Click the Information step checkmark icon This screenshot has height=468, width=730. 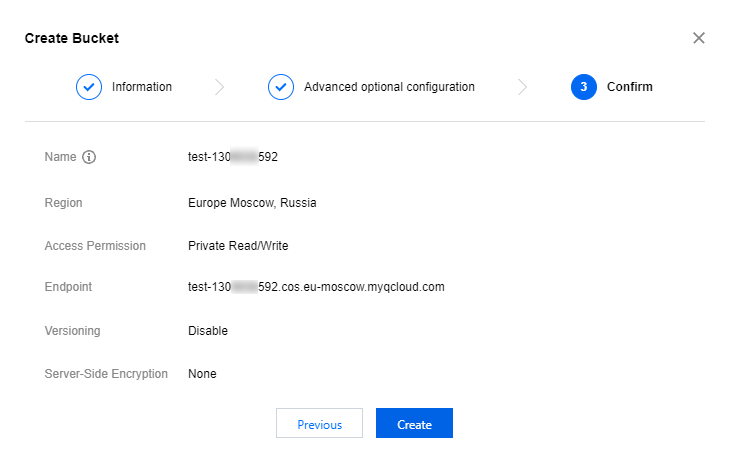tap(89, 87)
